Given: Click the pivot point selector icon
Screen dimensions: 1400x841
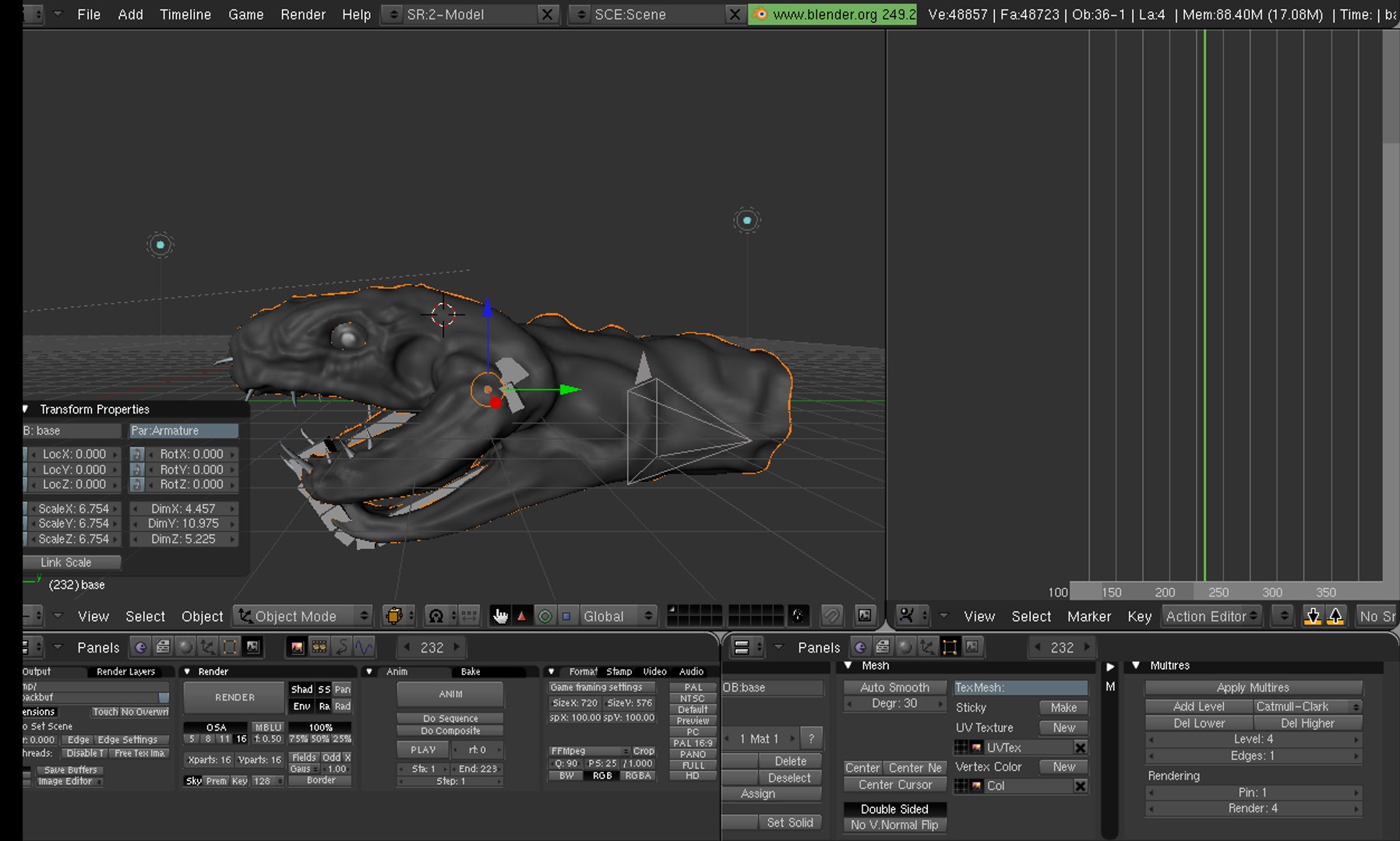Looking at the screenshot, I should (441, 616).
